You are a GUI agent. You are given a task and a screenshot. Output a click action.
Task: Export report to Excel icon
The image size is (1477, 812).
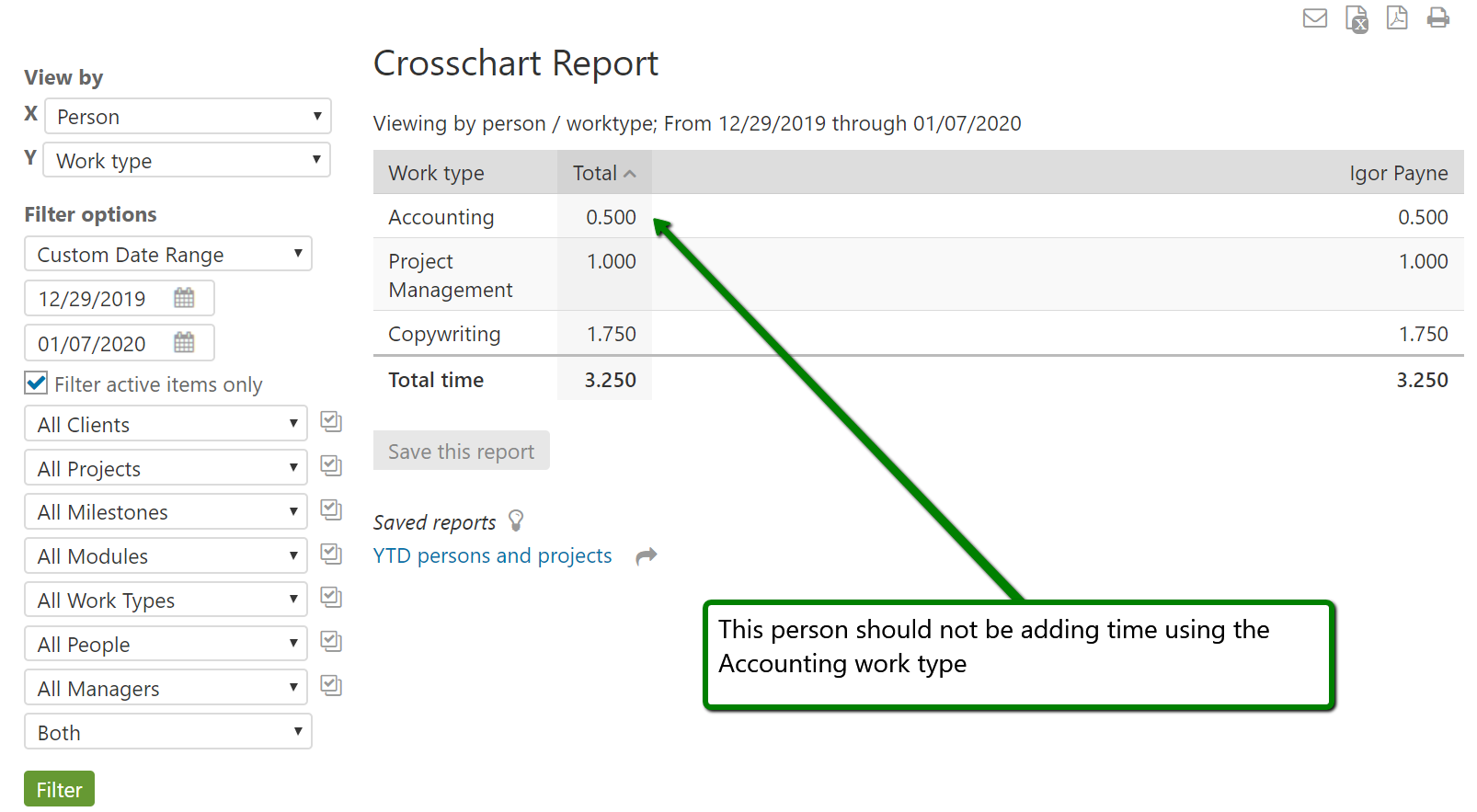point(1357,18)
